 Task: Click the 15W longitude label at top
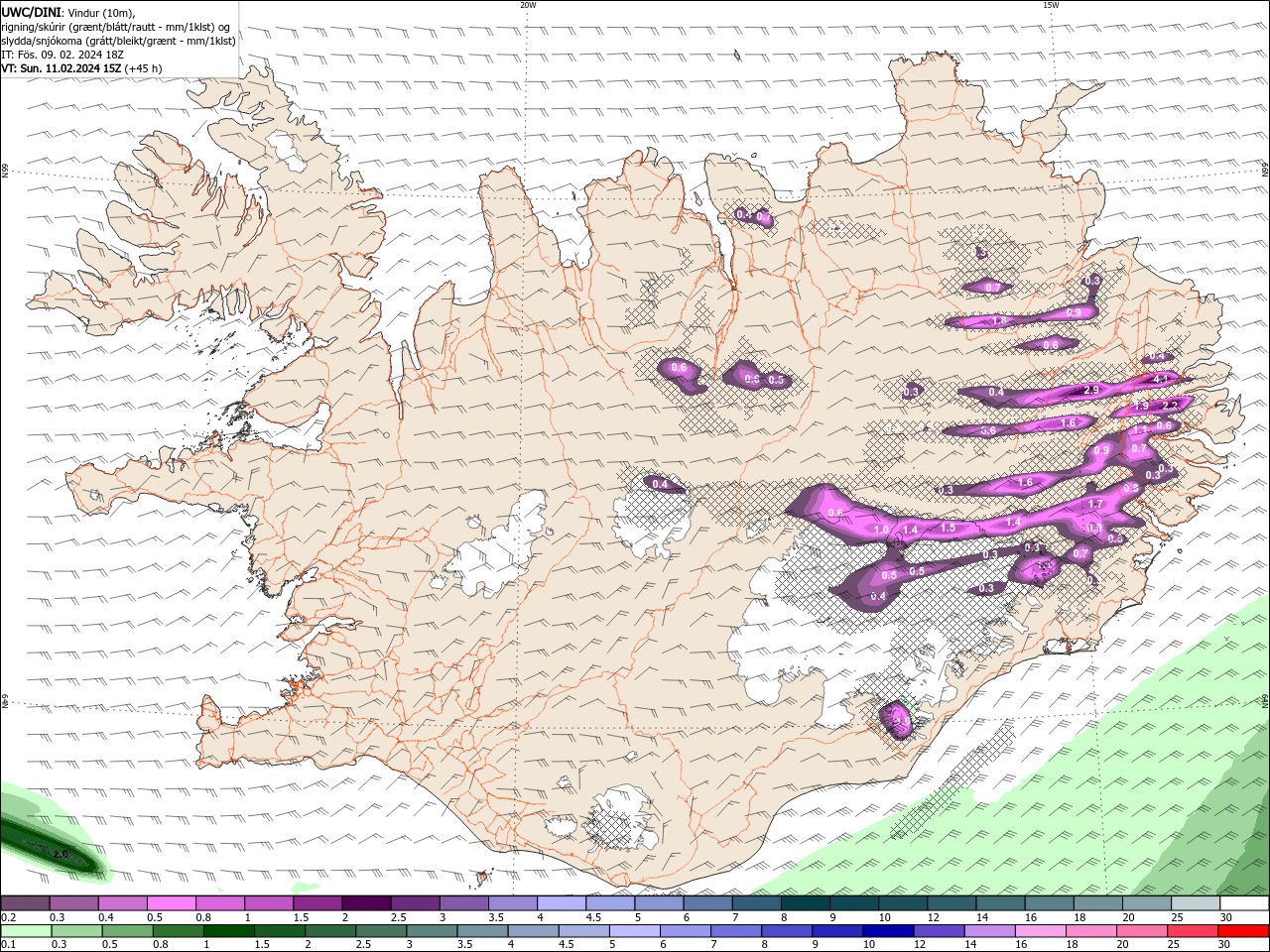(x=1051, y=5)
